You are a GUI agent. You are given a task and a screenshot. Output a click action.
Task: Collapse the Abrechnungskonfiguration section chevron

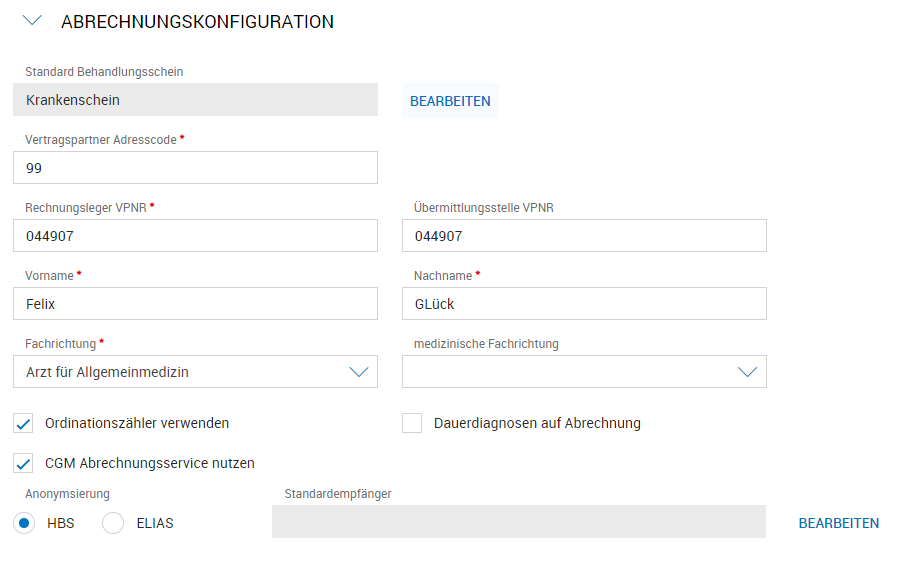click(x=31, y=21)
